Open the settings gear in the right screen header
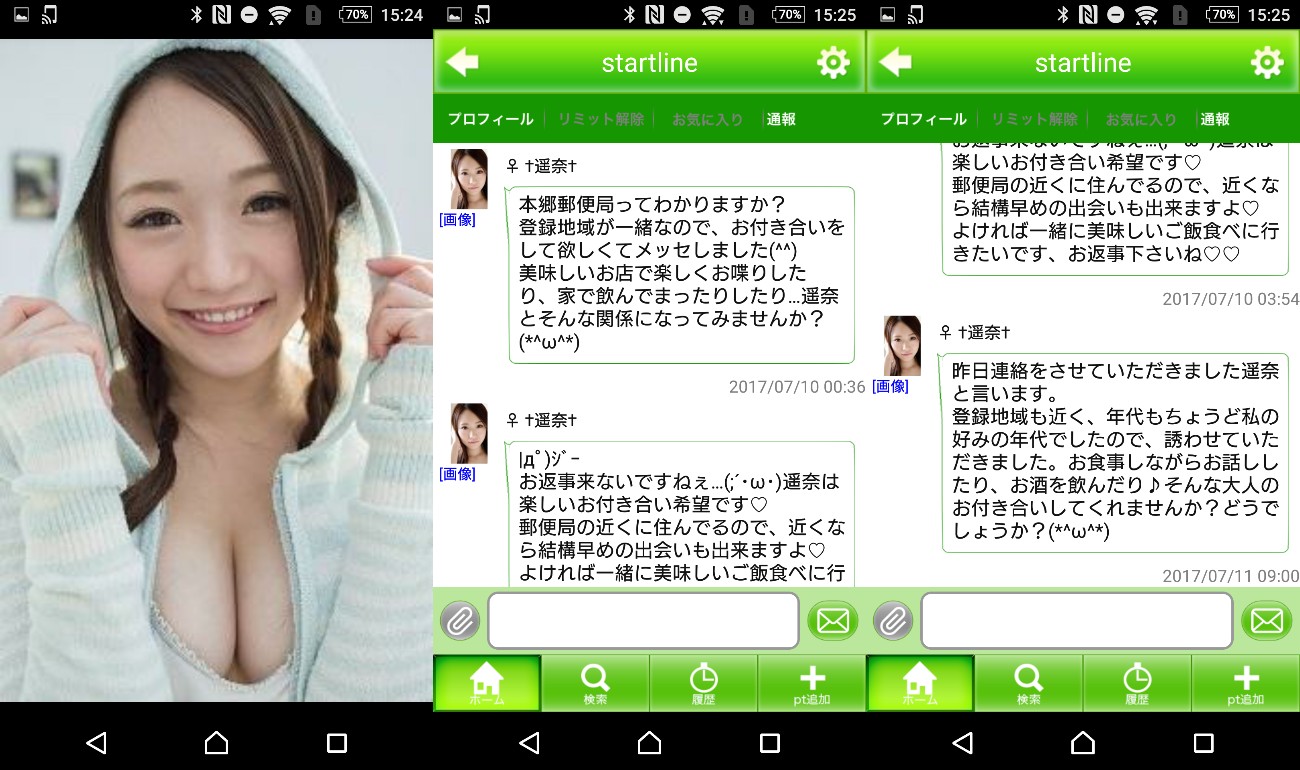This screenshot has height=770, width=1300. [x=1266, y=63]
